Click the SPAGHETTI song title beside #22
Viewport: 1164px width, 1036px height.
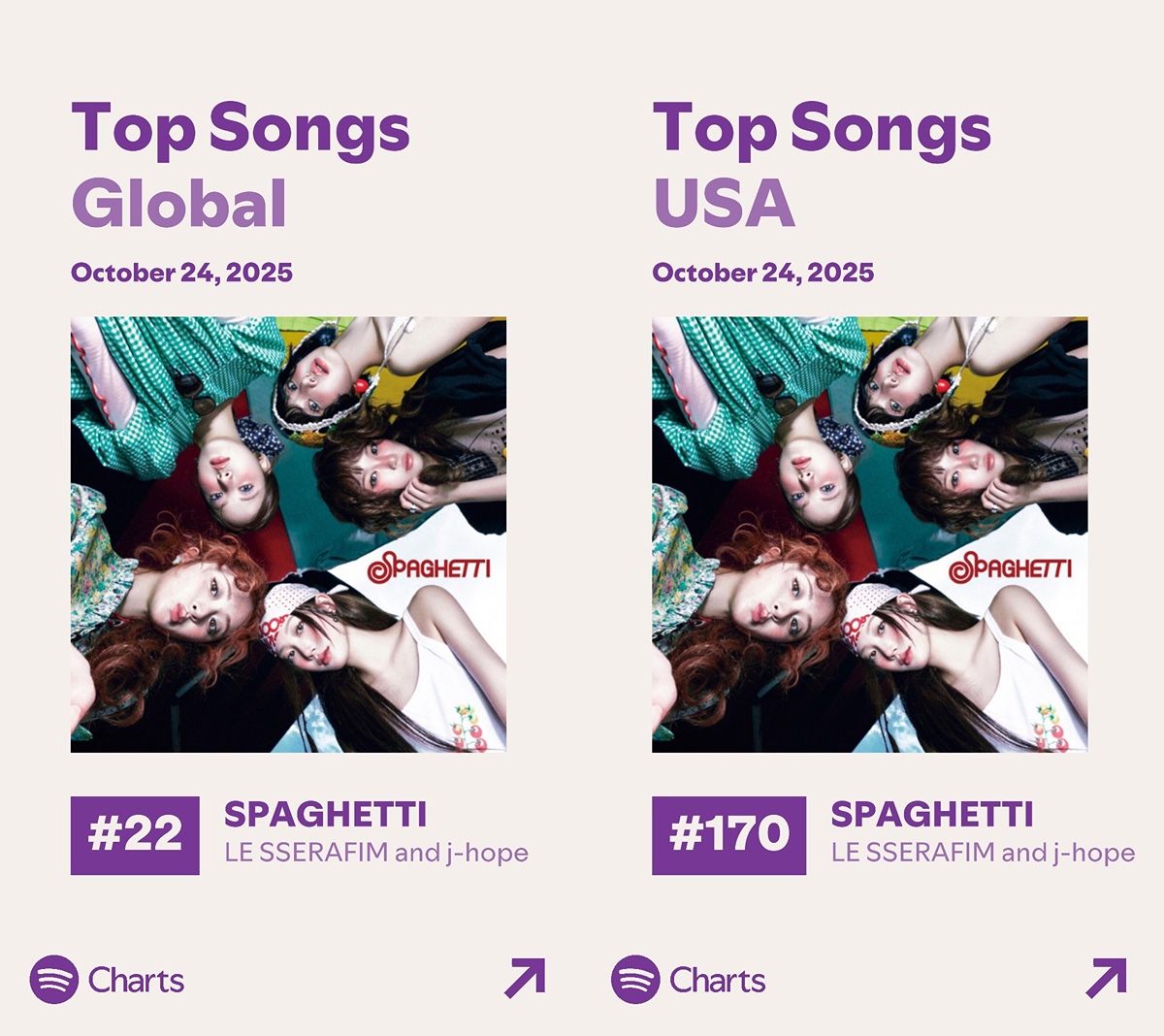(x=325, y=815)
